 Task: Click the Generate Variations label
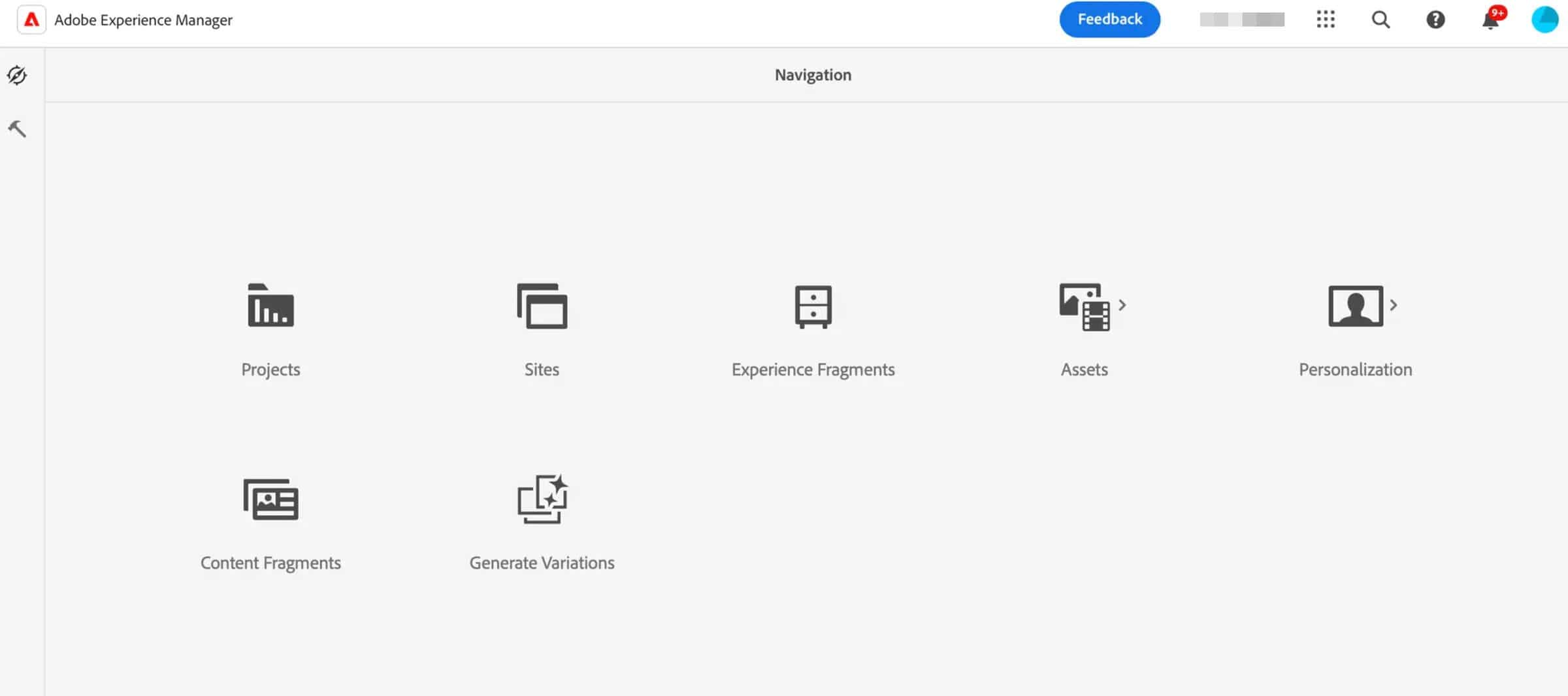[x=542, y=563]
